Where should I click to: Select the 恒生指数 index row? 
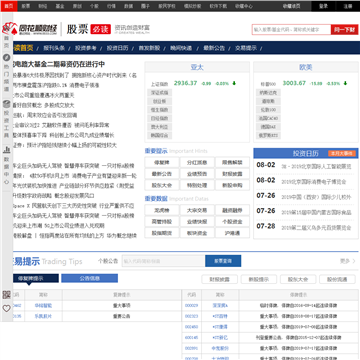pos(160,110)
